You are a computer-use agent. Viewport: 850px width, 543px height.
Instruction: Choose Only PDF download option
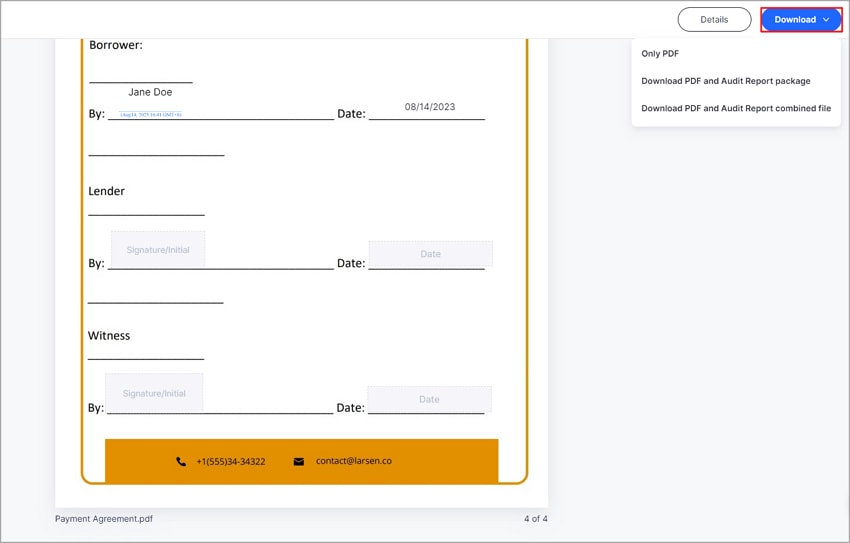660,54
